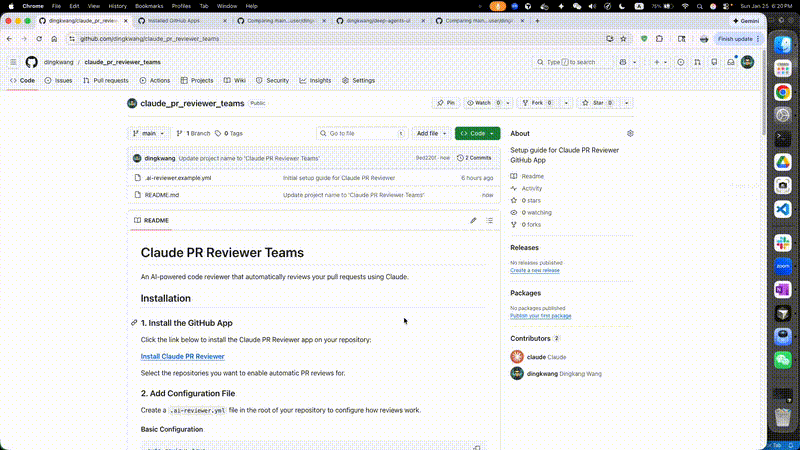This screenshot has height=450, width=800.
Task: Open the green shield extension icon
Action: (644, 39)
